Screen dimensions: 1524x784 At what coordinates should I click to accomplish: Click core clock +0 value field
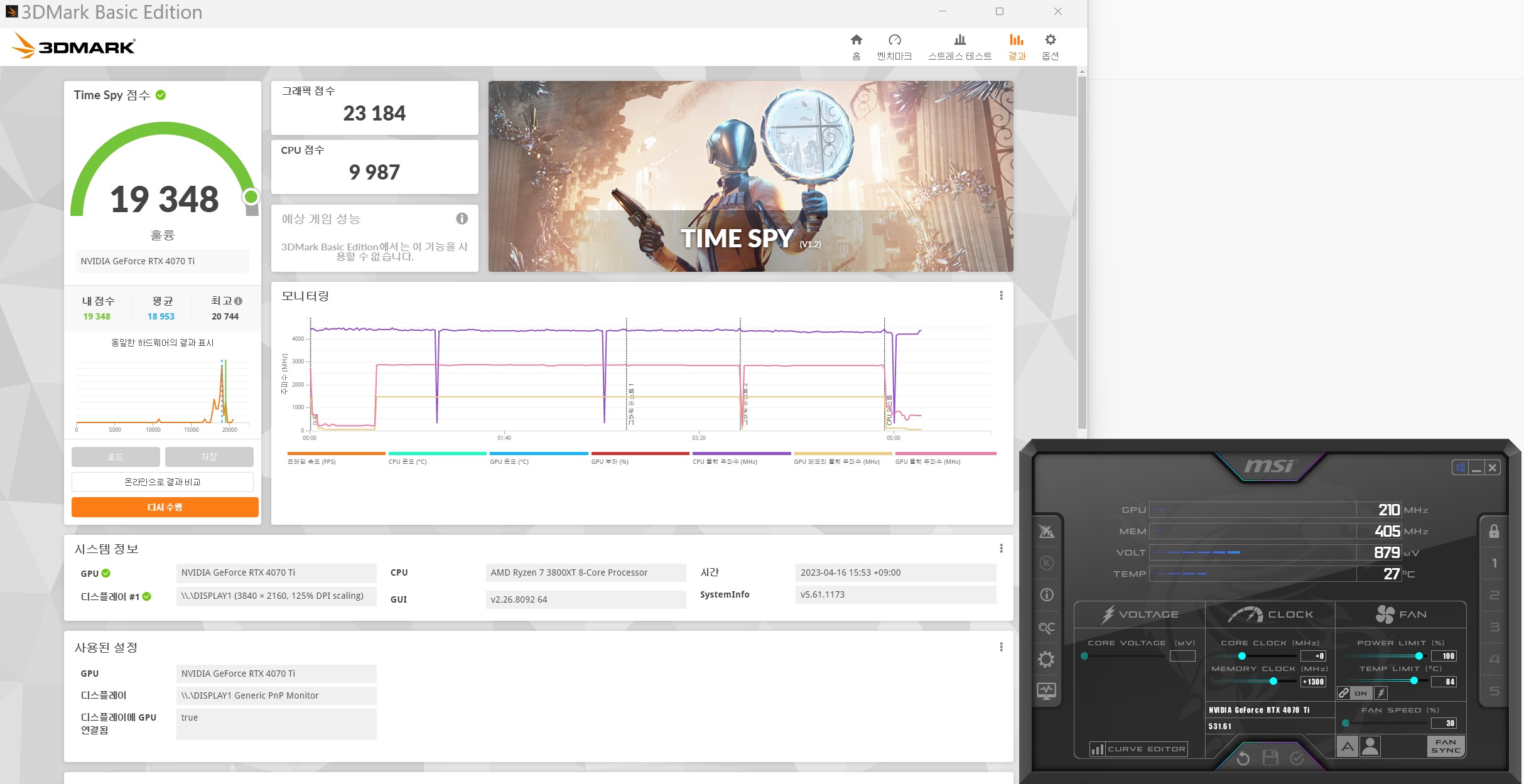[x=1313, y=656]
